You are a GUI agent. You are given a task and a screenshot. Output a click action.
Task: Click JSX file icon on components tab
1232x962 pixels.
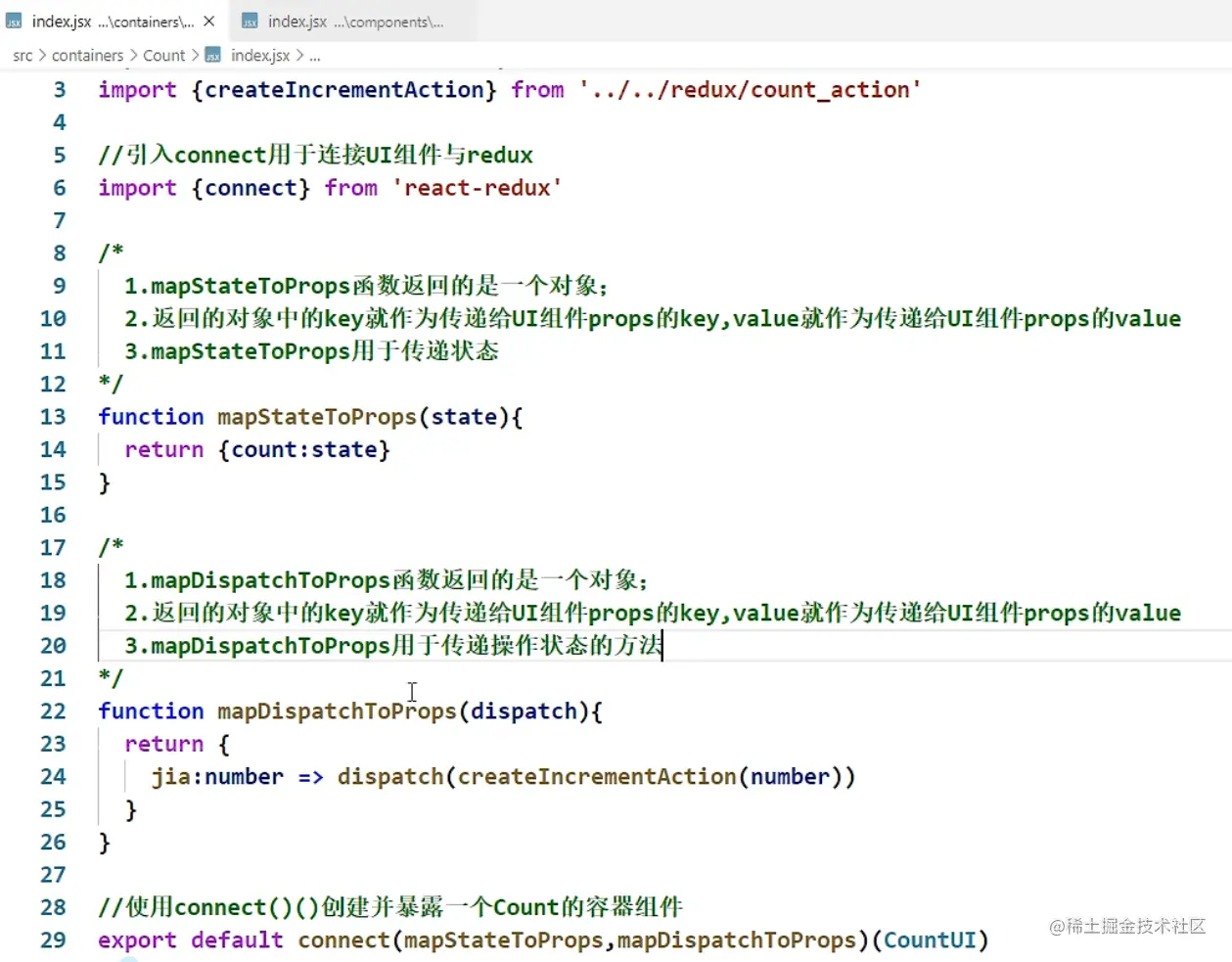point(250,21)
